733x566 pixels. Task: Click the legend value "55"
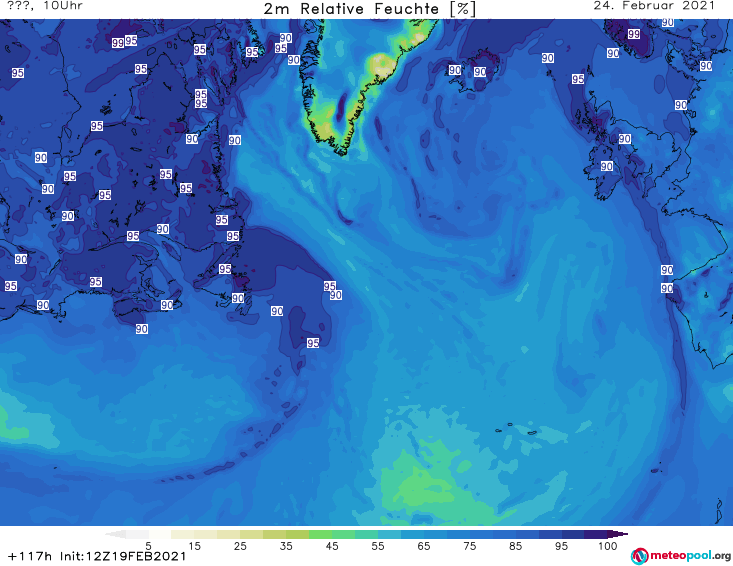click(378, 546)
